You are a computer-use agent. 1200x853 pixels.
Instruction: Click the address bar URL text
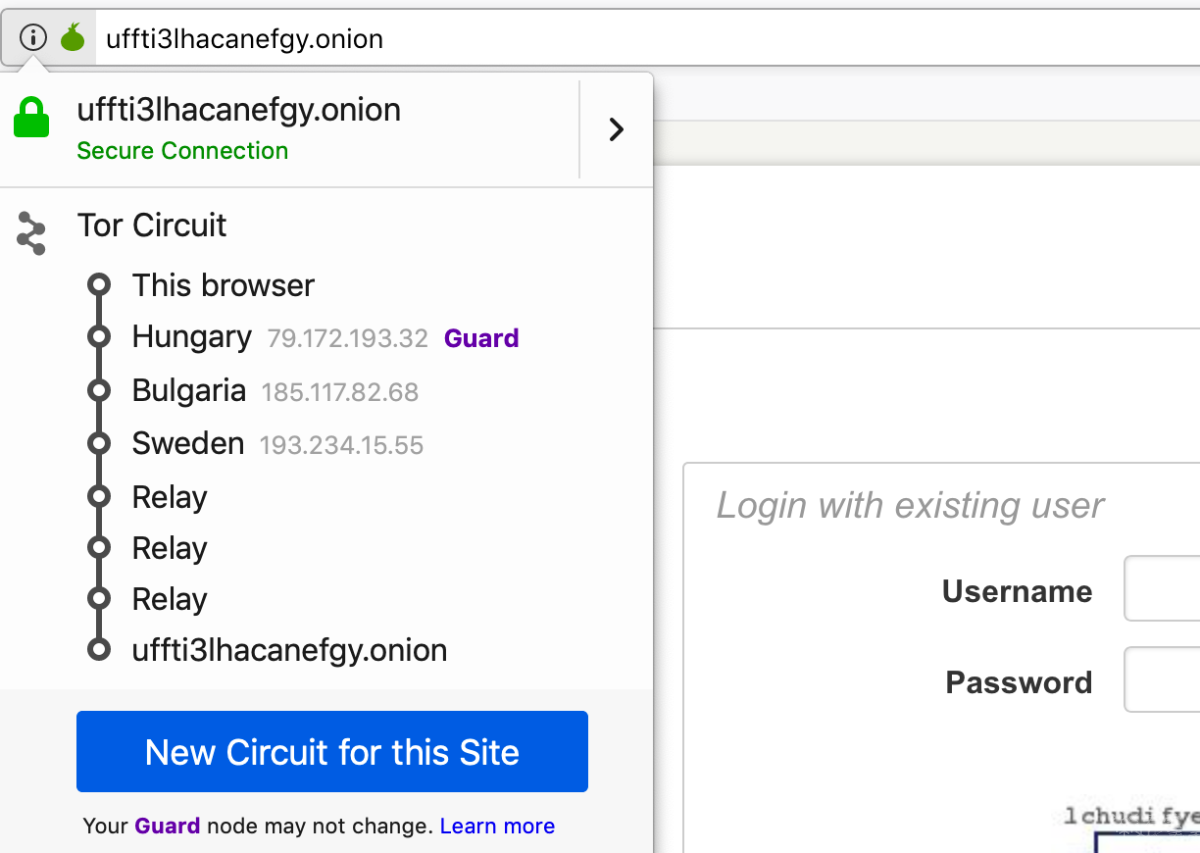pos(244,39)
